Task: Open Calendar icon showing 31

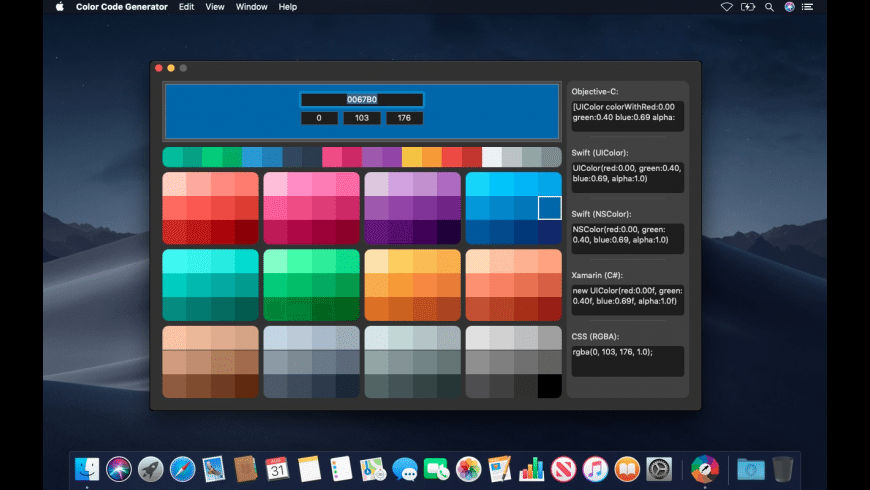Action: [277, 469]
